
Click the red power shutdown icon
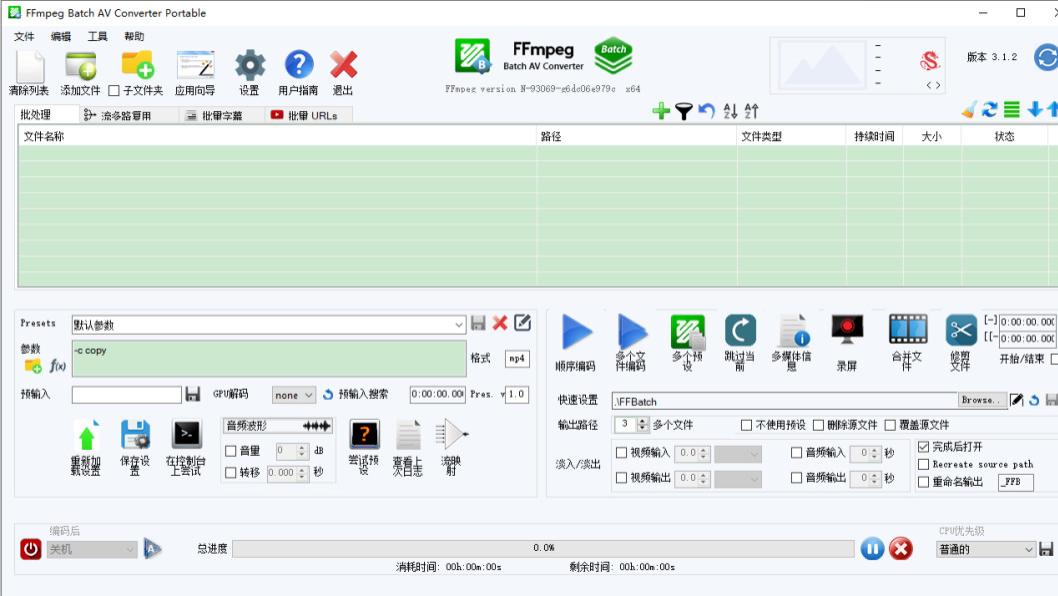coord(30,549)
